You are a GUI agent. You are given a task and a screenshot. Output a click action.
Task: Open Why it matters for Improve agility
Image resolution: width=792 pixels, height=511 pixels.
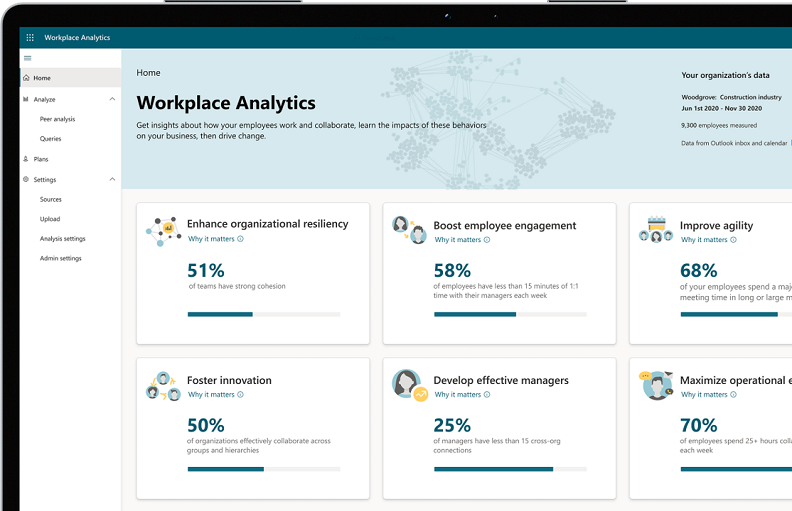704,240
